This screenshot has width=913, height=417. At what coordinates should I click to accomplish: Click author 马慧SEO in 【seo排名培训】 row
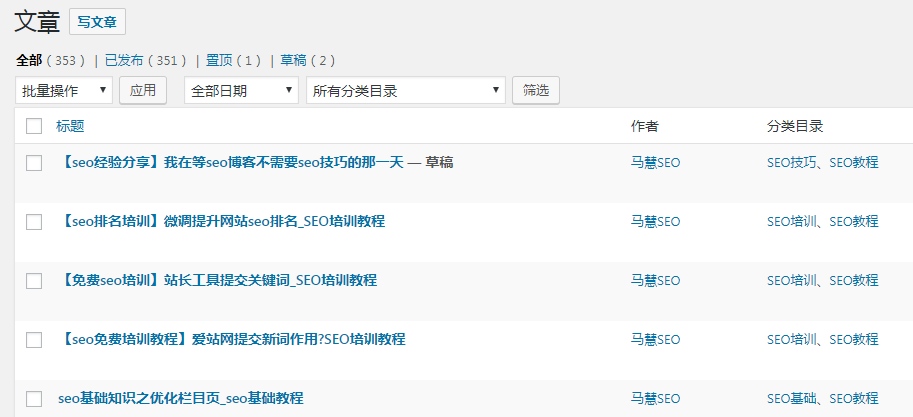point(655,221)
